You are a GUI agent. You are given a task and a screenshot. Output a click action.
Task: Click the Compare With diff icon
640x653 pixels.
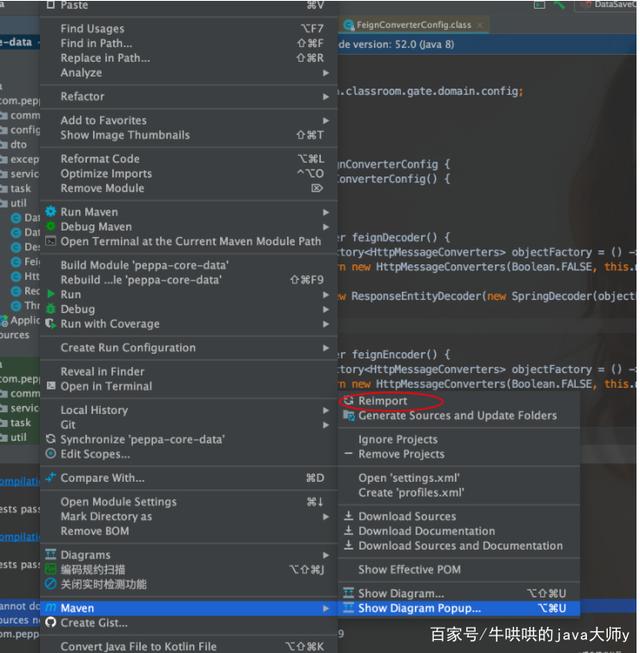pyautogui.click(x=50, y=477)
